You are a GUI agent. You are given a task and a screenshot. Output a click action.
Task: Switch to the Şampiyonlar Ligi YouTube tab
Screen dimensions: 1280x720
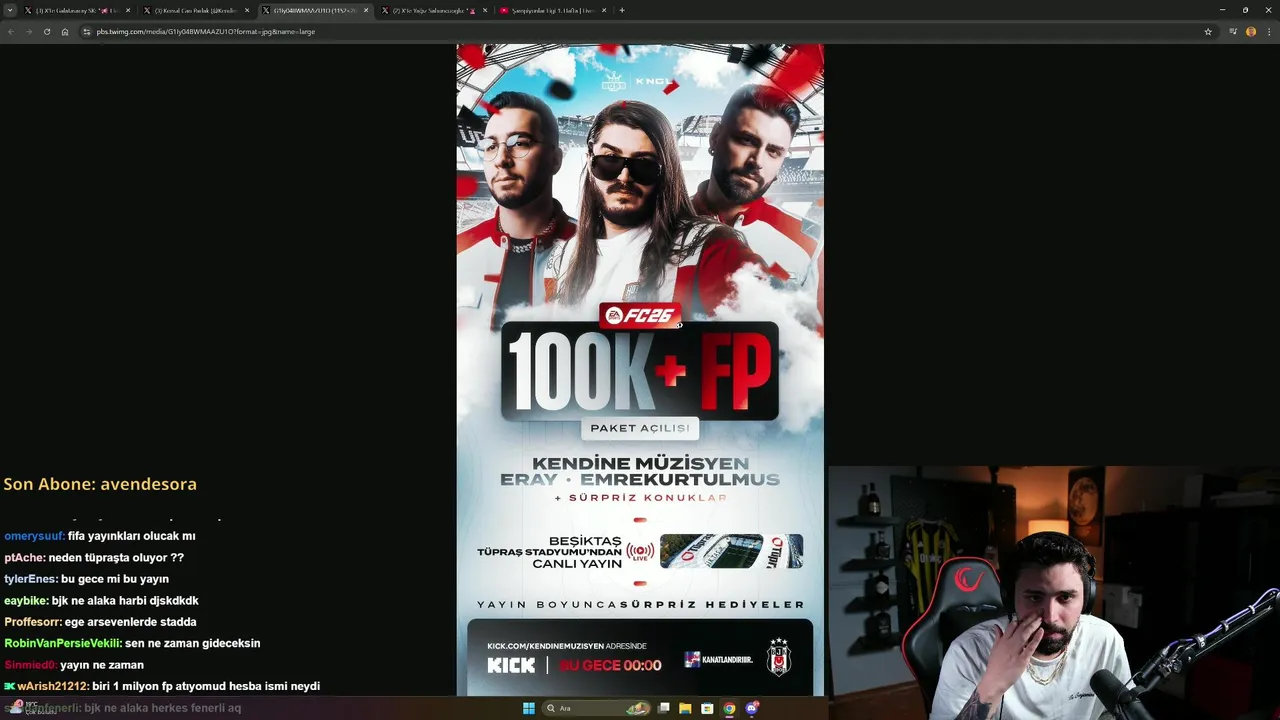pyautogui.click(x=552, y=10)
